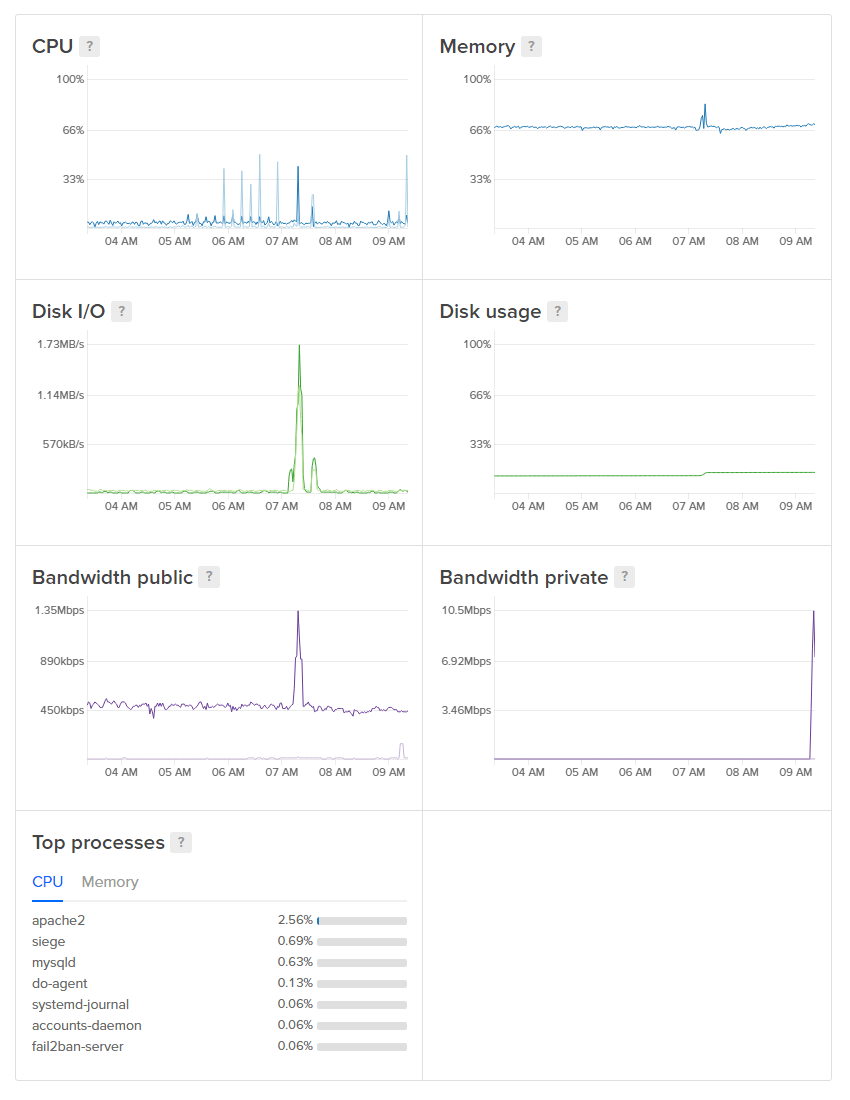
Task: Open the CPU chart help tooltip
Action: (x=88, y=46)
